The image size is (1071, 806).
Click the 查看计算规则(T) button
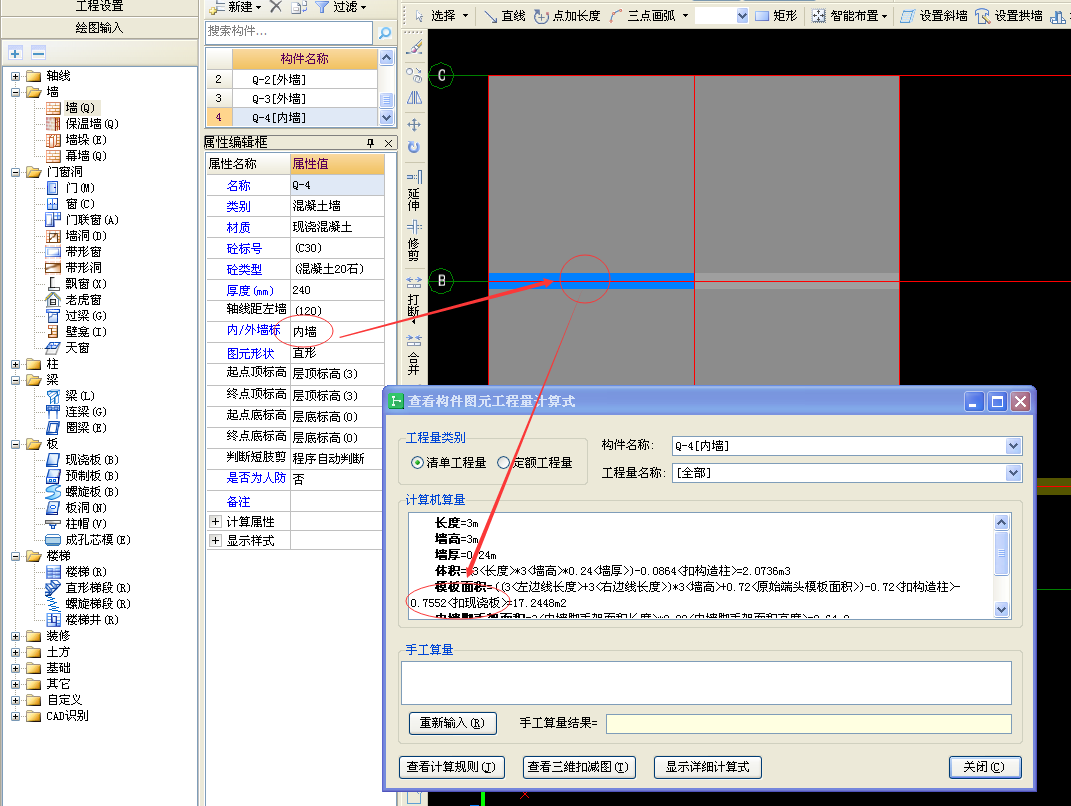point(451,767)
